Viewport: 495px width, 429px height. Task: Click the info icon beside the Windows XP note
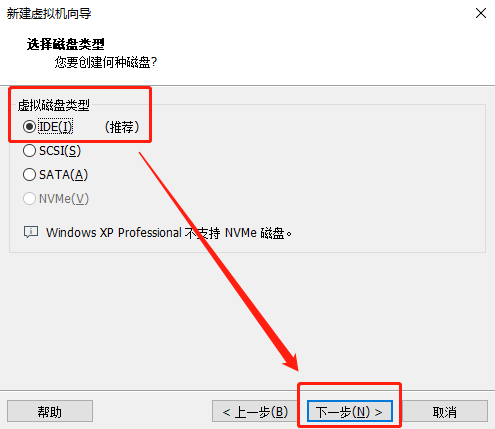point(31,232)
